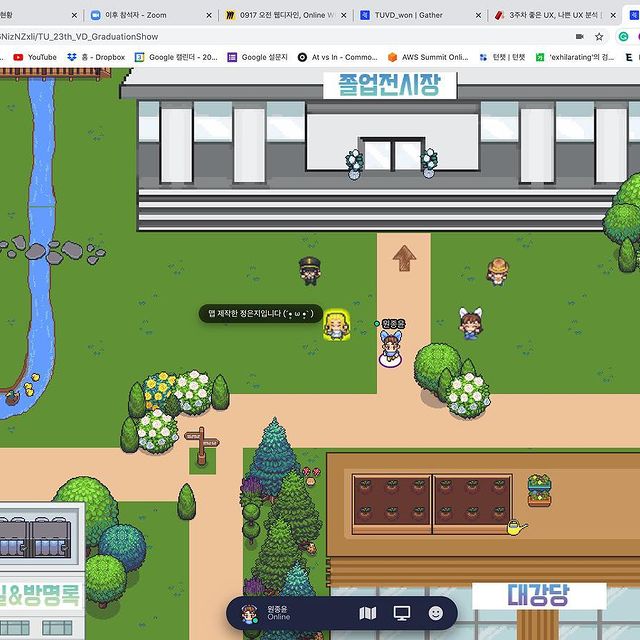Click the blonde avatar with yellow highlight
The width and height of the screenshot is (640, 640).
[336, 326]
